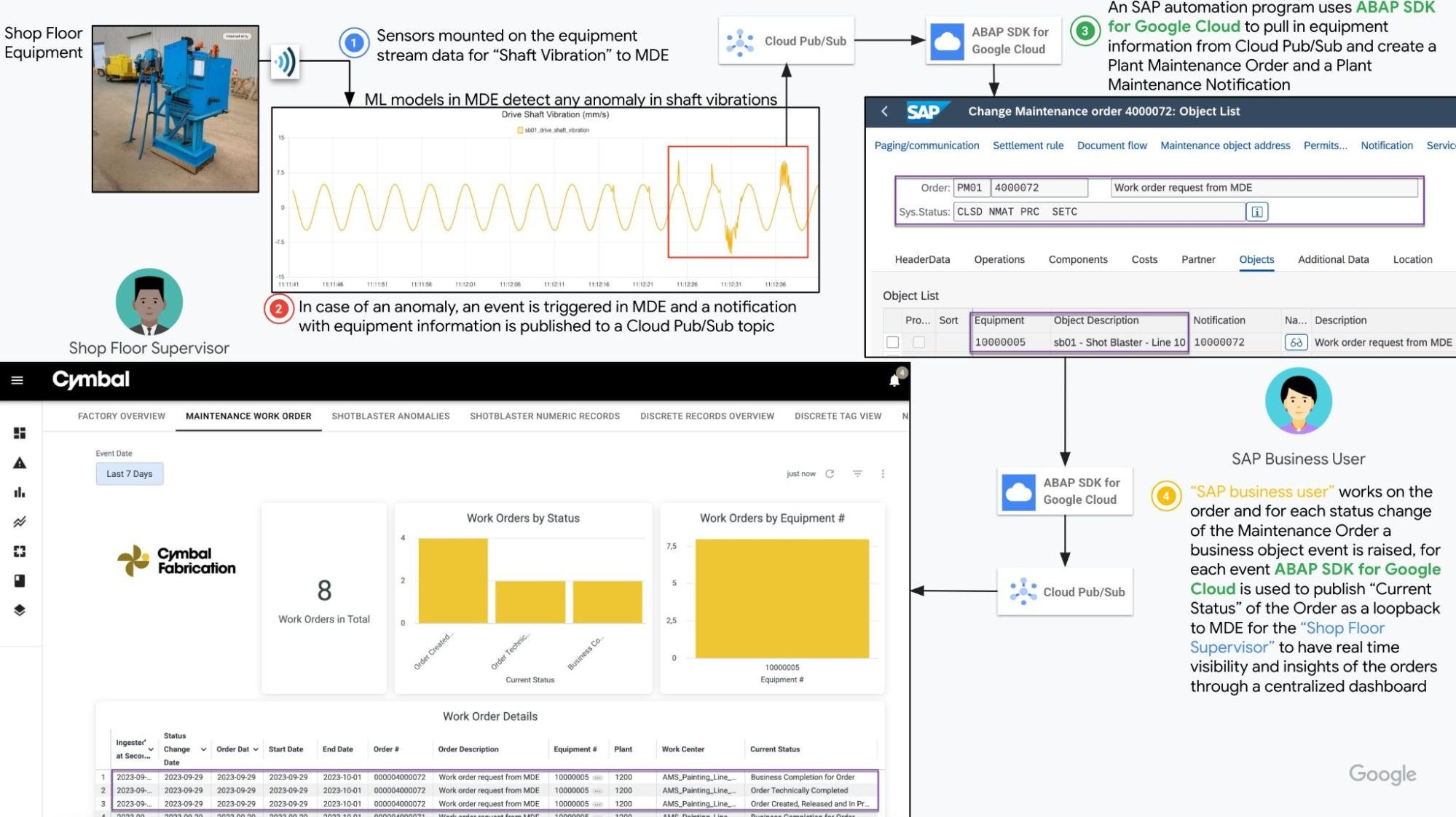Open the Permits... link
This screenshot has height=817, width=1456.
pos(1325,146)
